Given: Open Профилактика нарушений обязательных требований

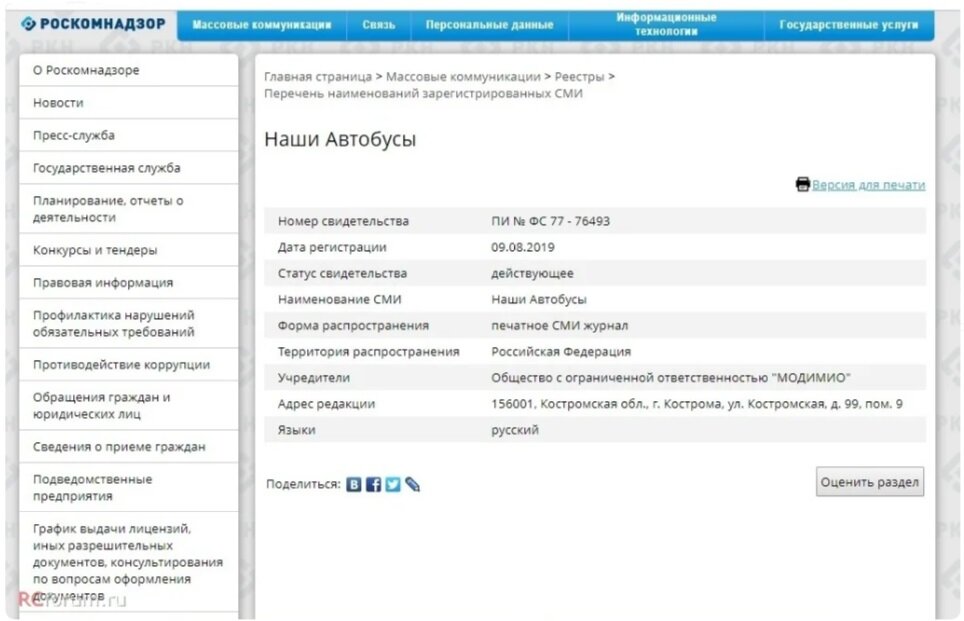Looking at the screenshot, I should 128,323.
